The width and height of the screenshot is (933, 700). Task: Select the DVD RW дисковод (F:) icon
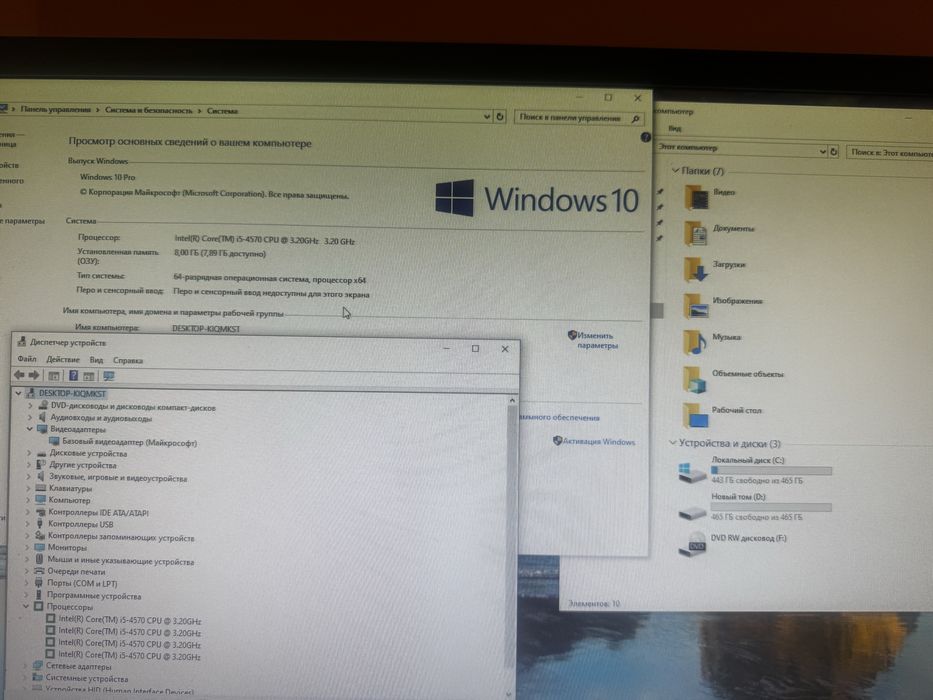pos(692,545)
